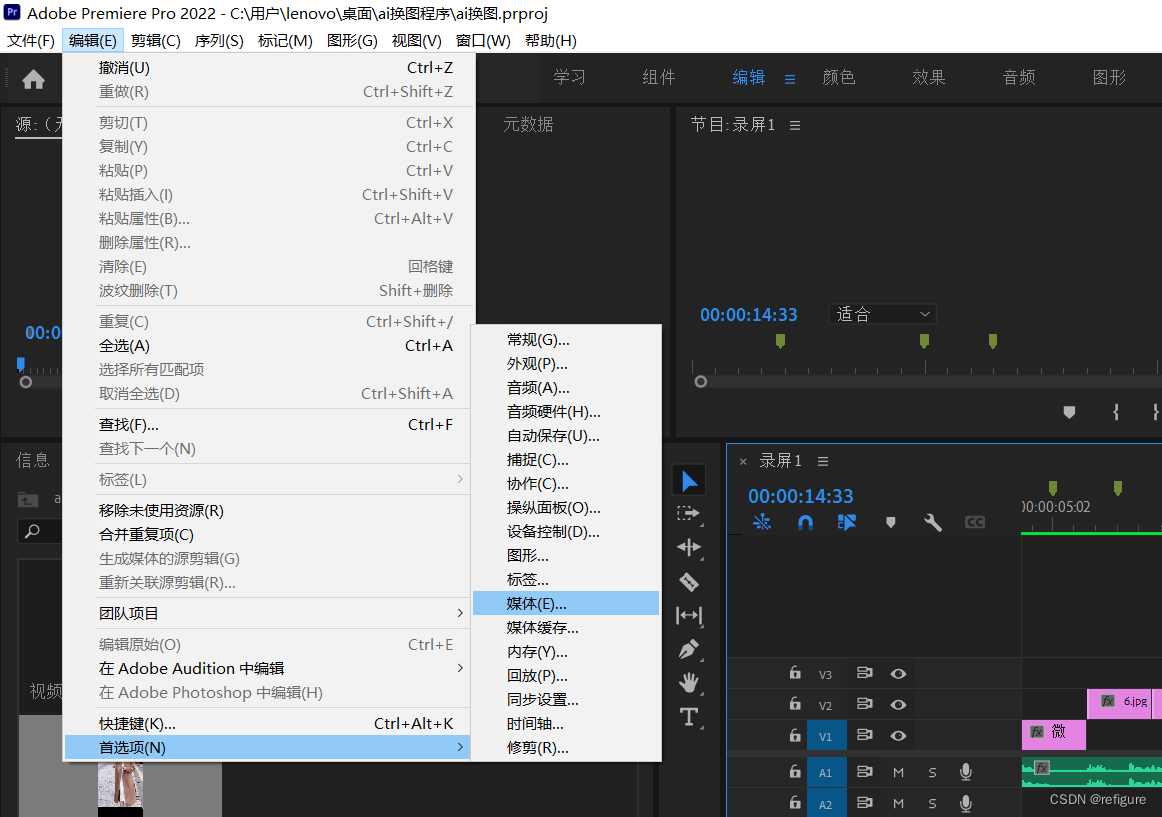The image size is (1162, 817).
Task: Hide V1 track output eye
Action: [898, 735]
